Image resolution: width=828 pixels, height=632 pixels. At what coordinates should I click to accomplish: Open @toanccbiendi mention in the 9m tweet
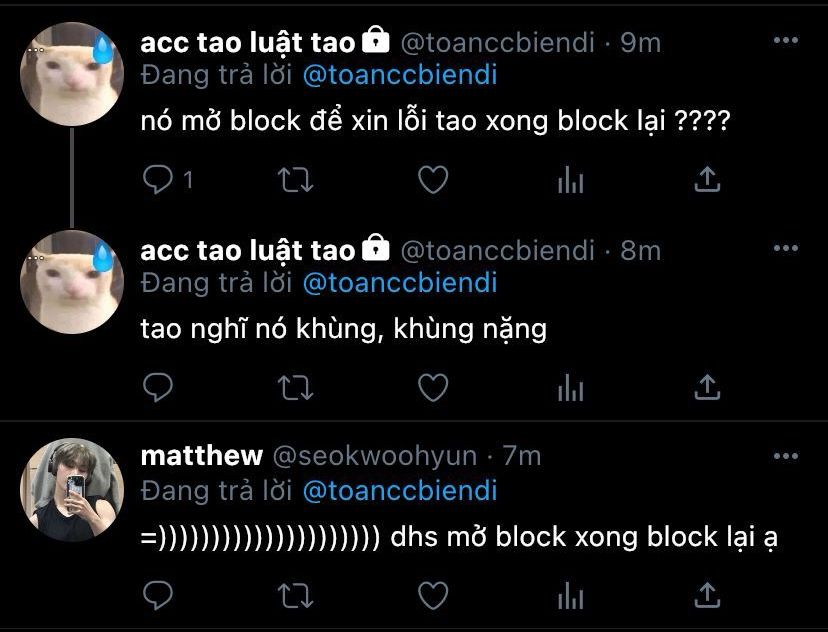(x=400, y=74)
